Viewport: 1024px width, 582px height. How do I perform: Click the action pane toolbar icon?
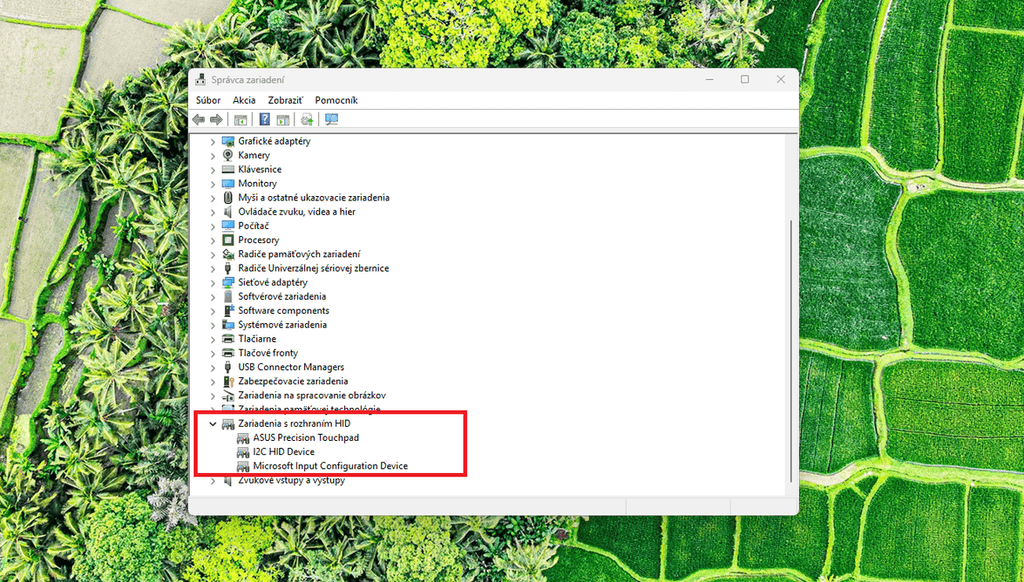pyautogui.click(x=283, y=120)
